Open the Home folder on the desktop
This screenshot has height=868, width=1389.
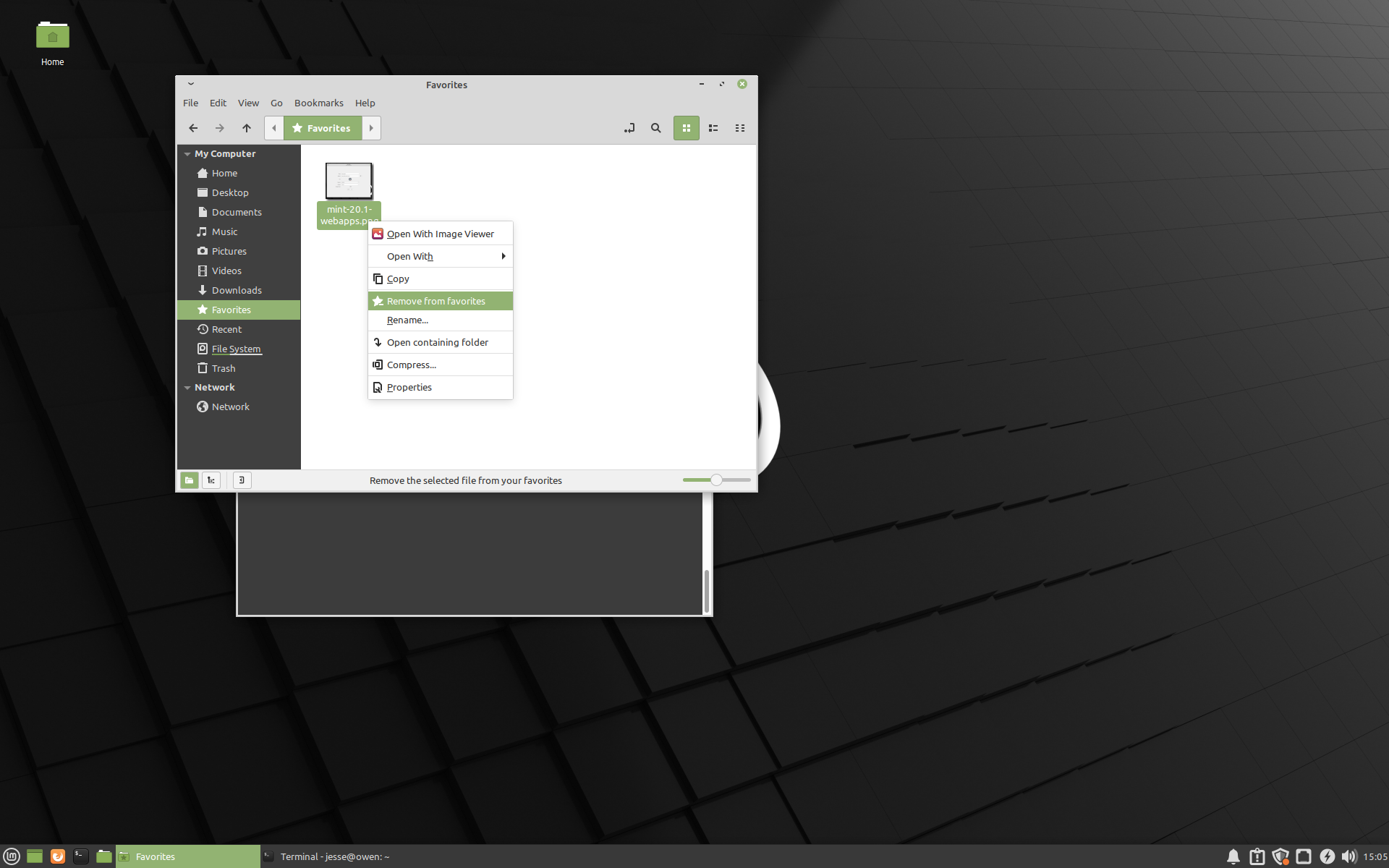pos(52,43)
